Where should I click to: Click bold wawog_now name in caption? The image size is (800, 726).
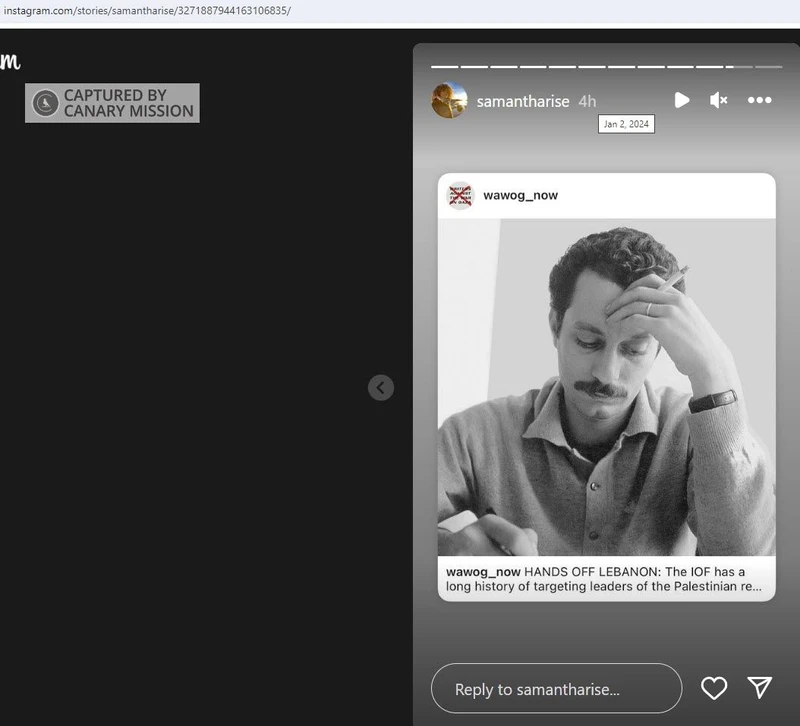coord(483,572)
